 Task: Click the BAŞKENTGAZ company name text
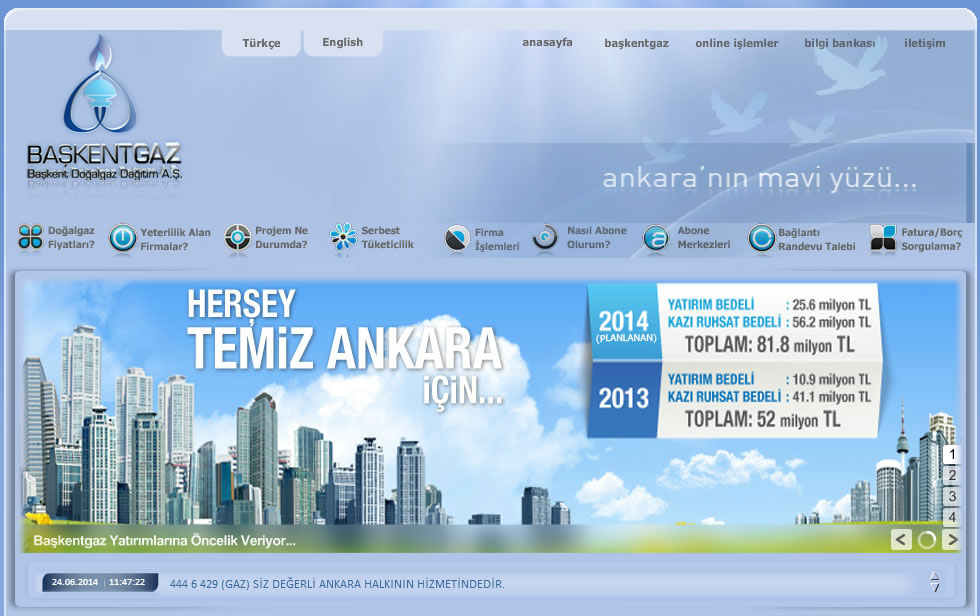tap(104, 154)
